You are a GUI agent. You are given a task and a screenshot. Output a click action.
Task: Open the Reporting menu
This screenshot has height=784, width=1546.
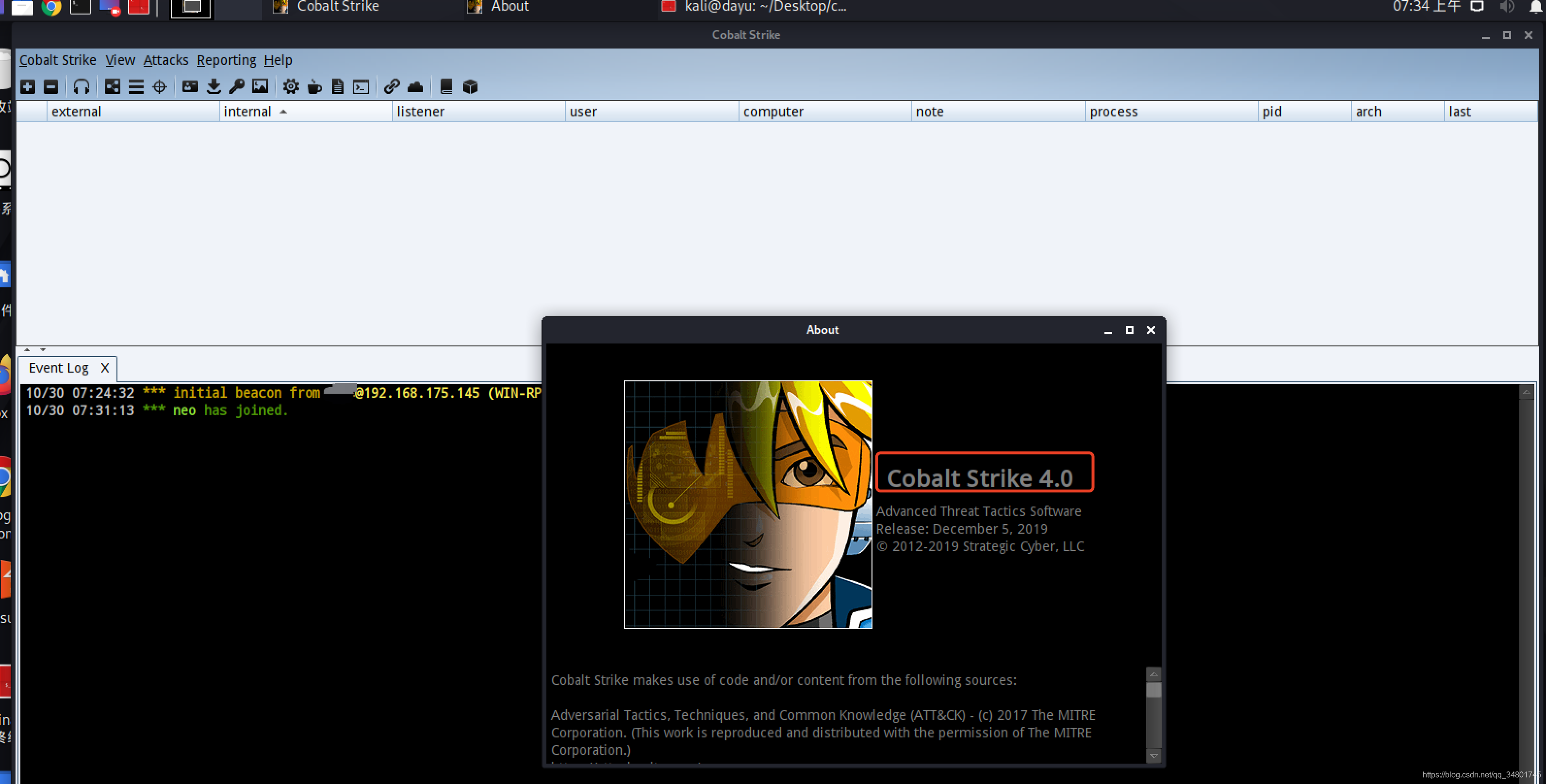coord(226,60)
